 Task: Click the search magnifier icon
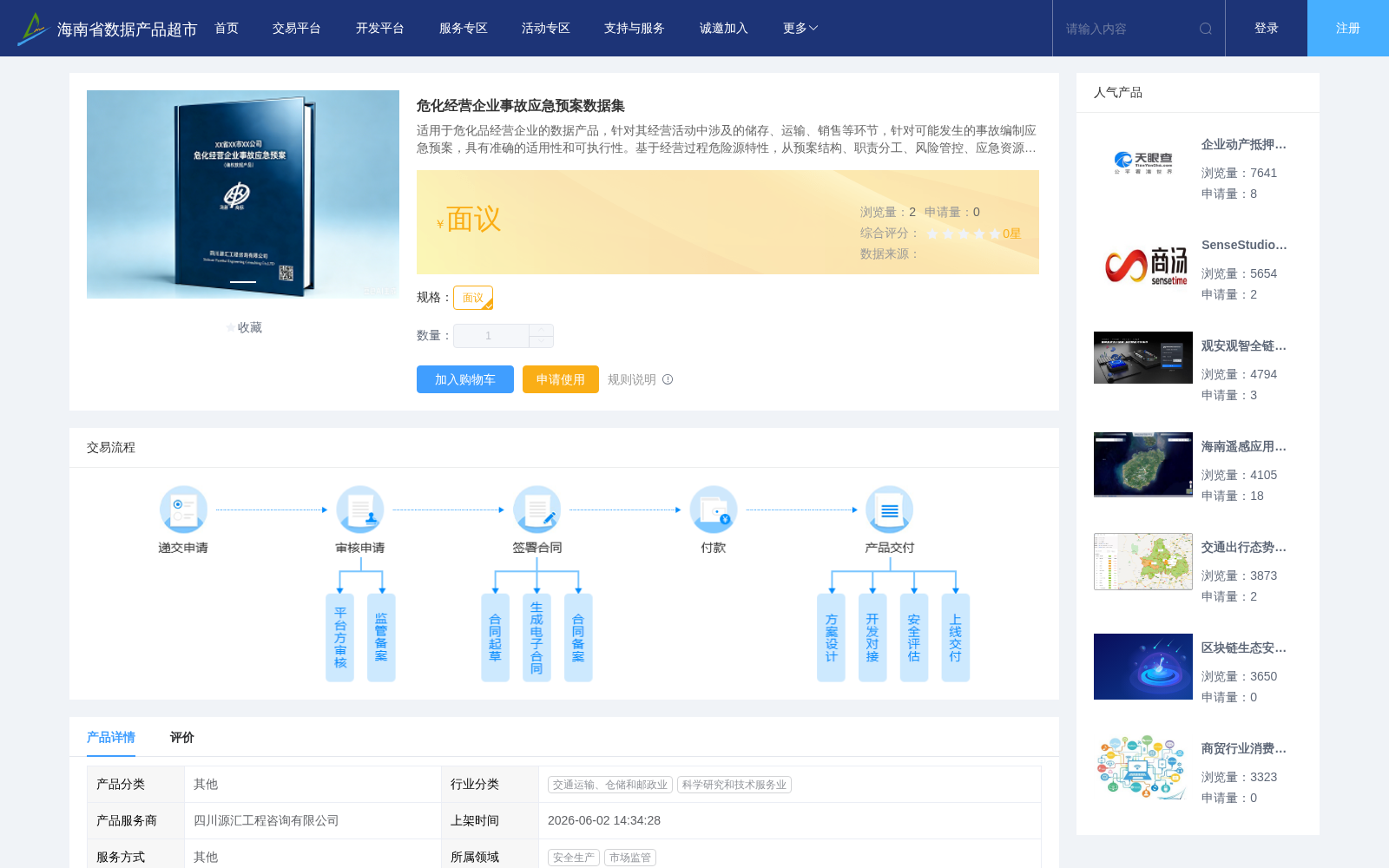pos(1206,29)
